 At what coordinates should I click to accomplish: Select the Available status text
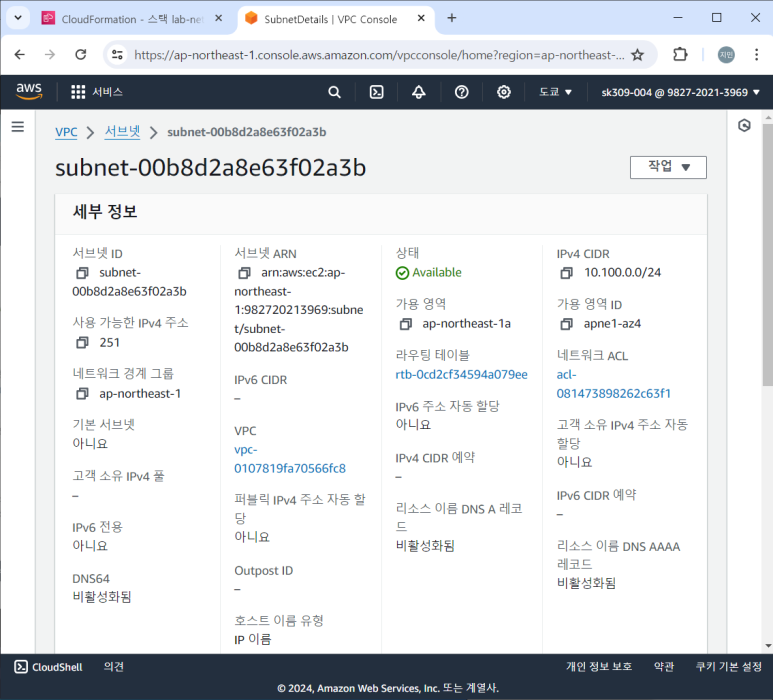[x=437, y=273]
